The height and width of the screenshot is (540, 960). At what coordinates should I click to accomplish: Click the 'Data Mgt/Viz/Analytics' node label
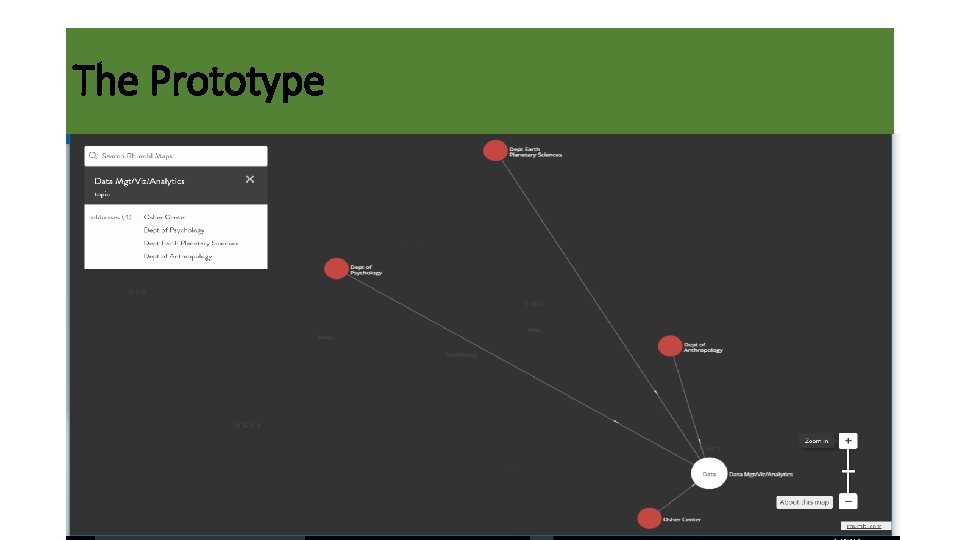(x=761, y=474)
